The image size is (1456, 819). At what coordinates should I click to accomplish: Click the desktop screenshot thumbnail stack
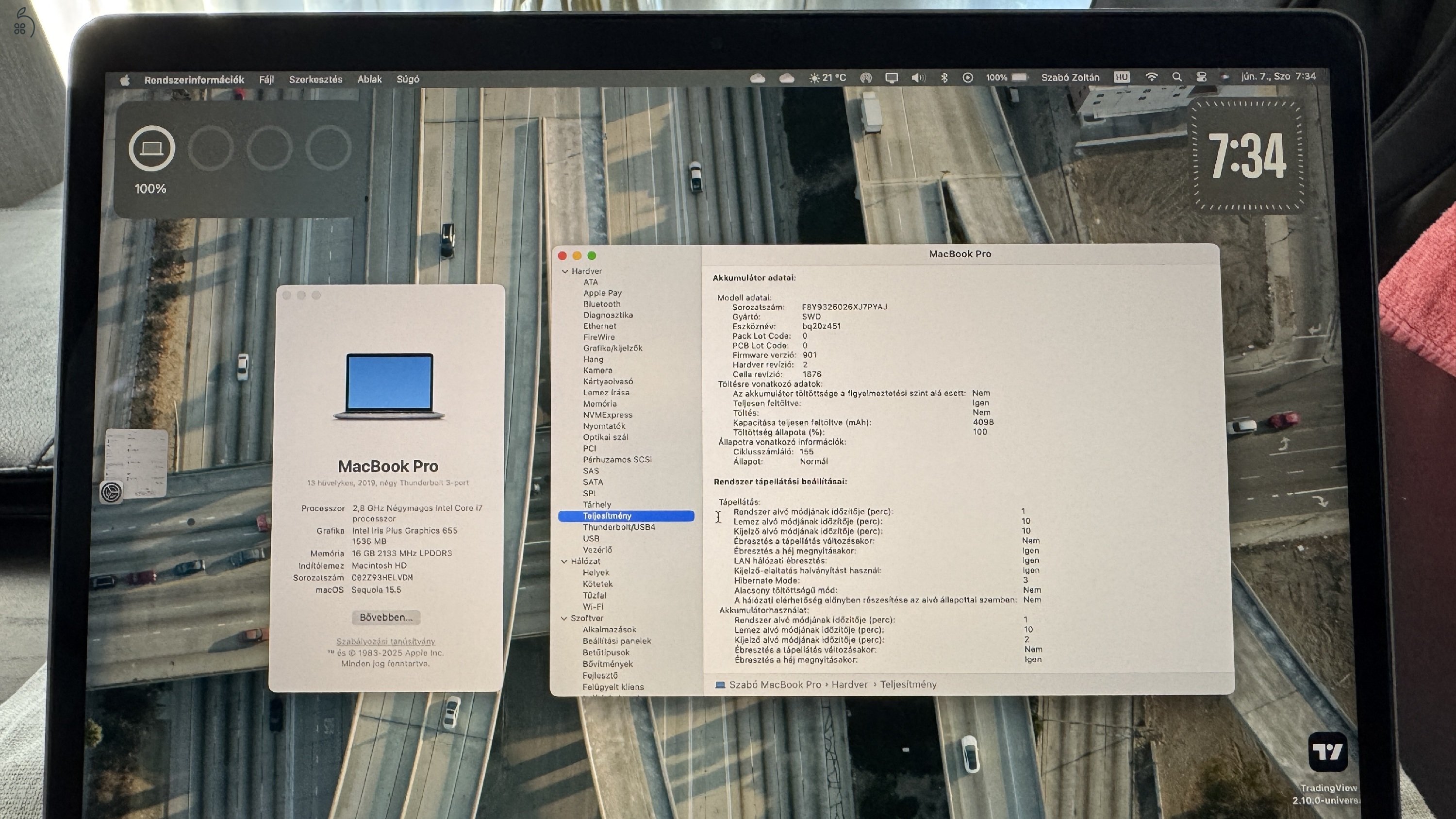click(136, 462)
